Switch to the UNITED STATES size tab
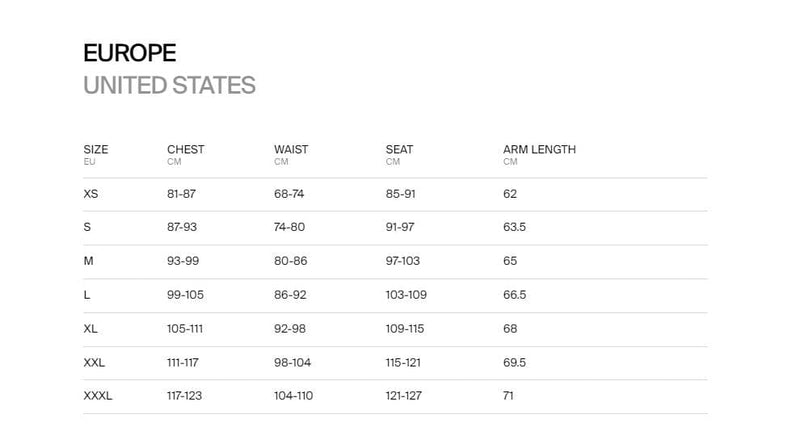Viewport: 800px width, 448px height. (x=169, y=85)
